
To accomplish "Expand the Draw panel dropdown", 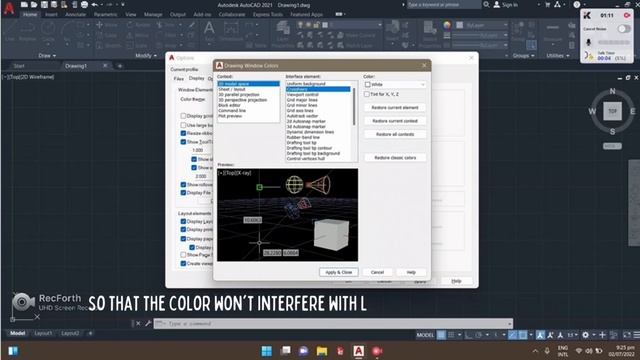I will coord(47,56).
